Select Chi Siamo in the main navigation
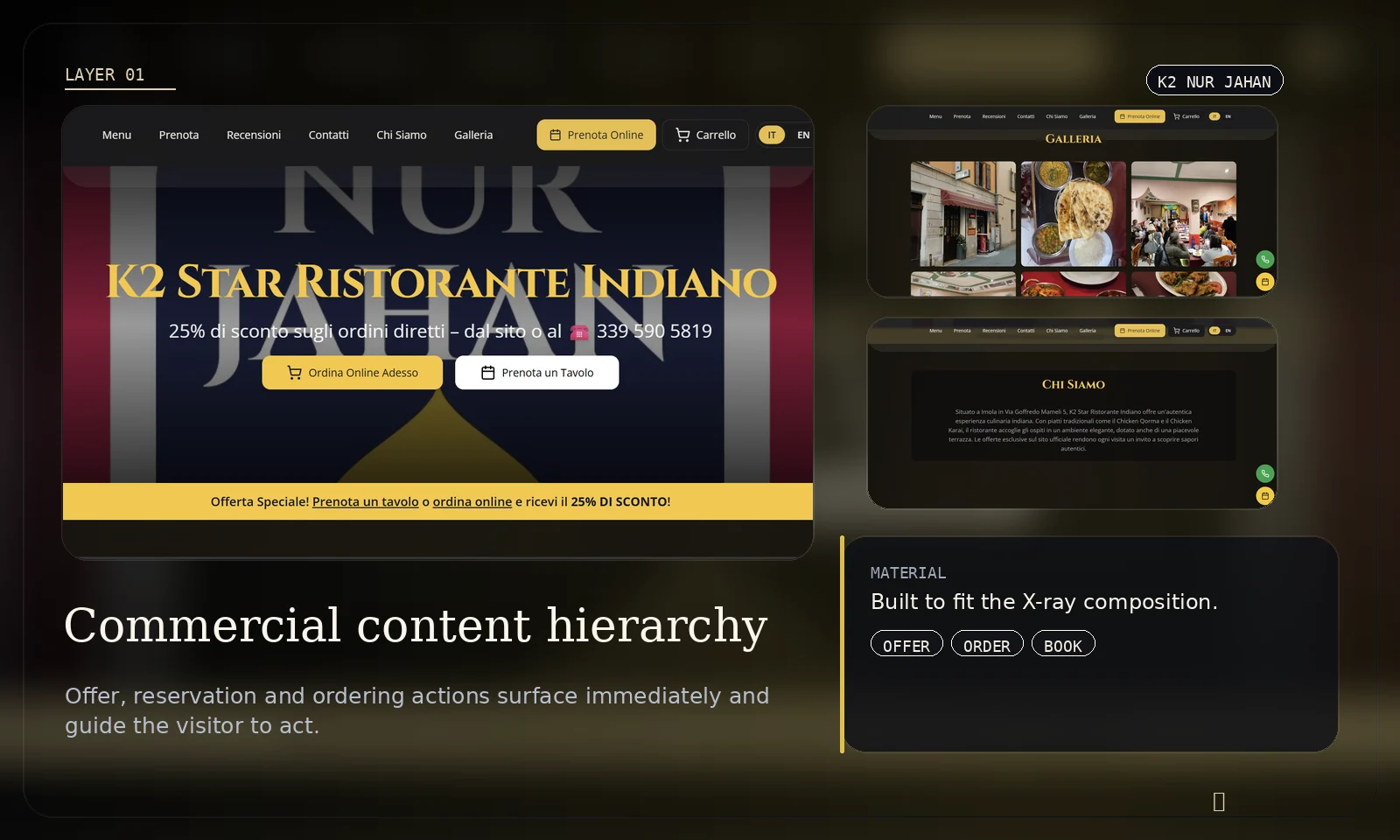 [x=402, y=135]
